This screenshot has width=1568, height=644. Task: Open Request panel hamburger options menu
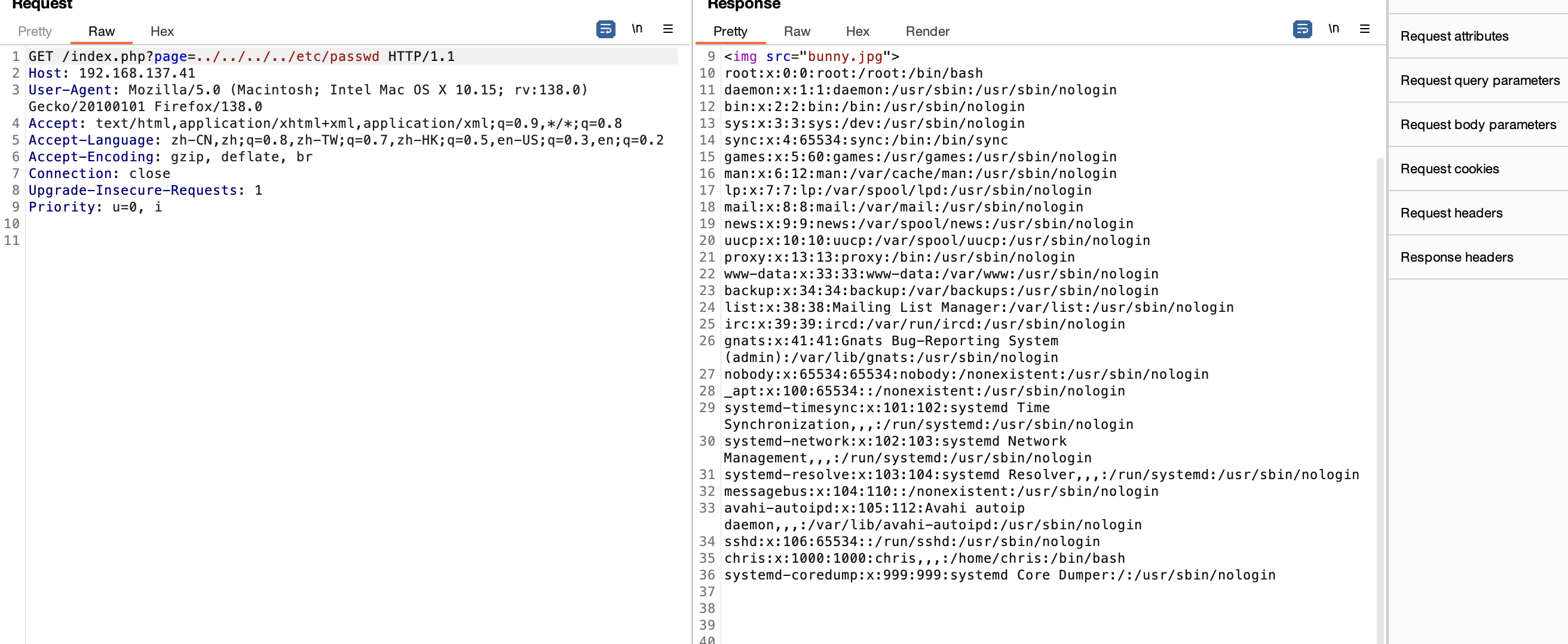pos(667,29)
